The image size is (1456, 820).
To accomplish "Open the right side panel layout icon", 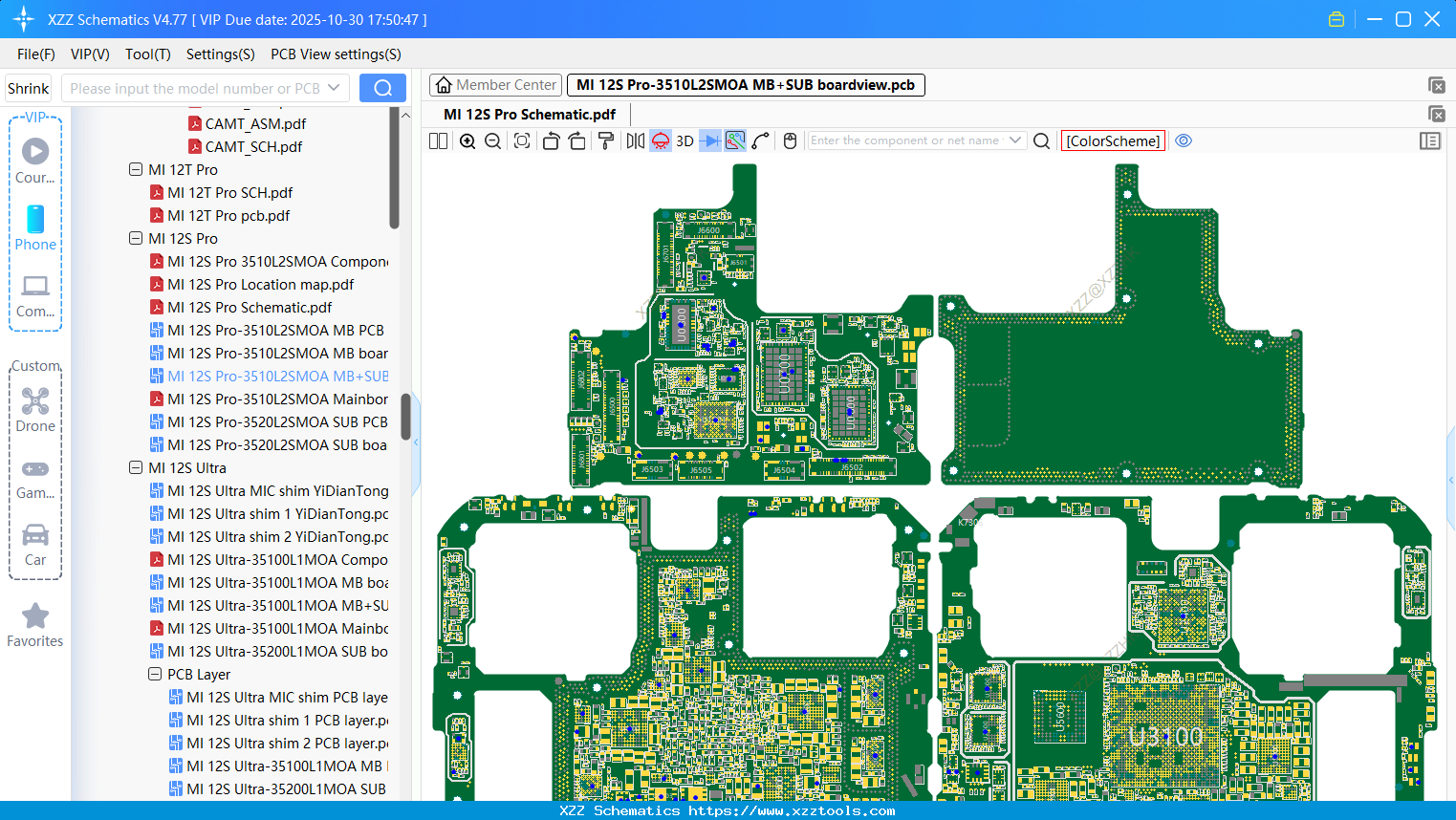I will coord(1430,140).
